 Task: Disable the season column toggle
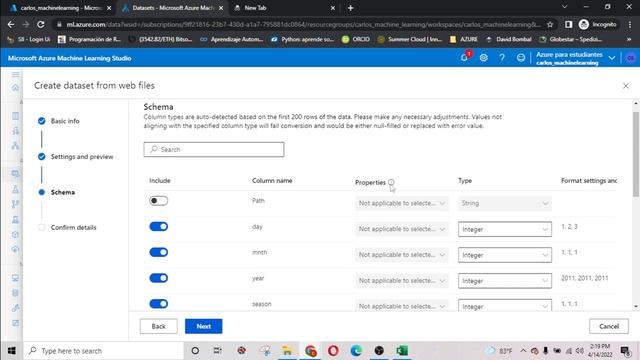click(158, 304)
